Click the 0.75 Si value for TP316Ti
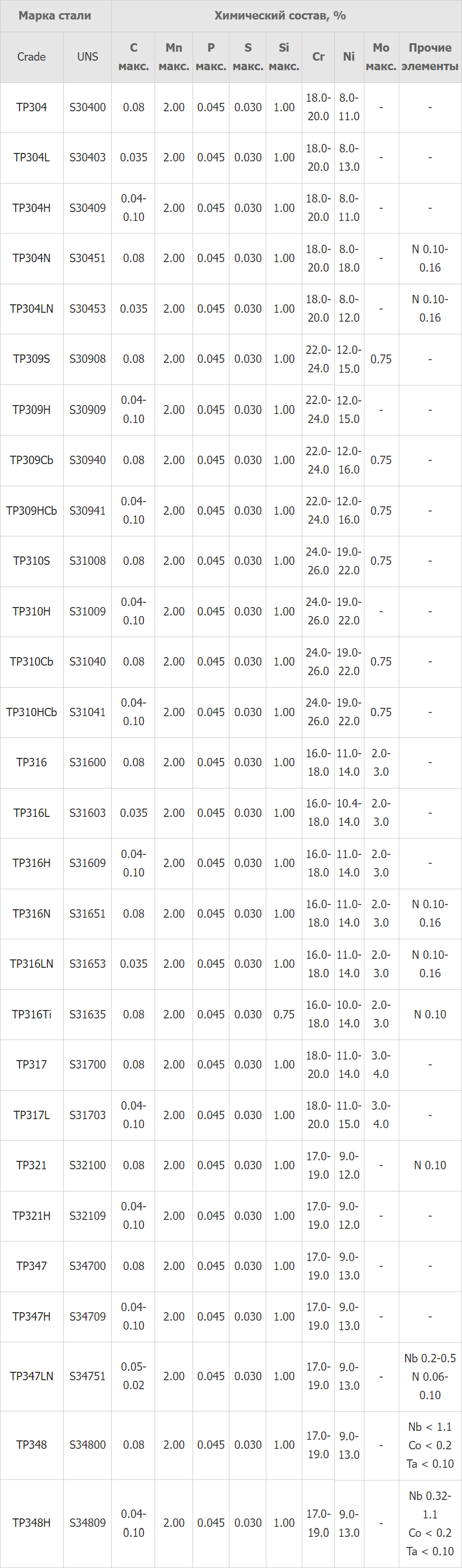The height and width of the screenshot is (1568, 462). point(284,1014)
